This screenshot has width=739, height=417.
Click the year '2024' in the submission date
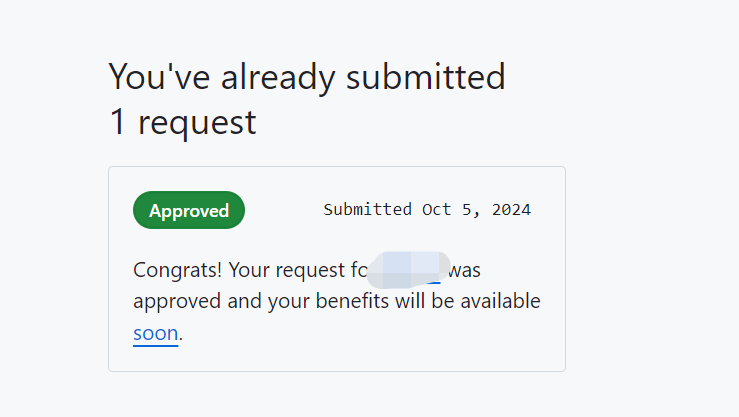[x=511, y=210]
